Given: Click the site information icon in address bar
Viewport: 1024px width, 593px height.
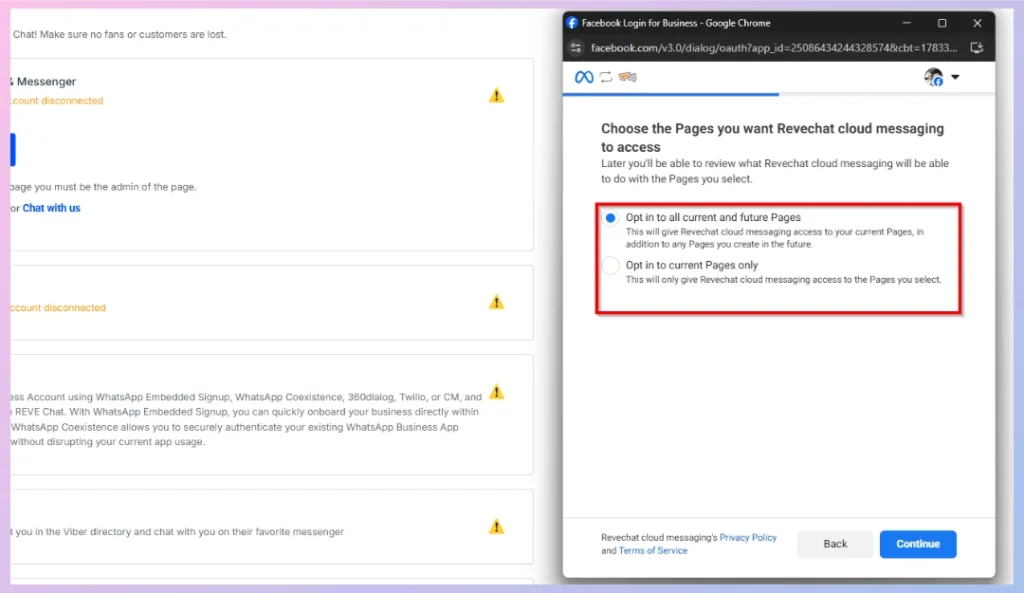Looking at the screenshot, I should 575,48.
